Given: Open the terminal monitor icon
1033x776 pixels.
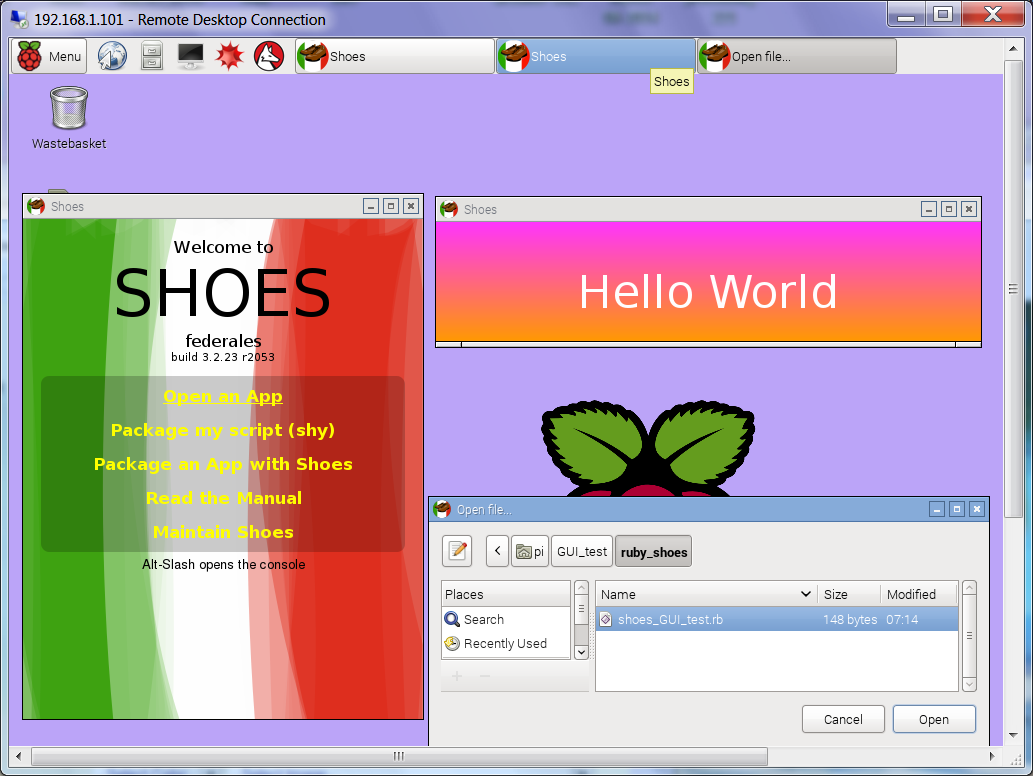Looking at the screenshot, I should point(191,57).
